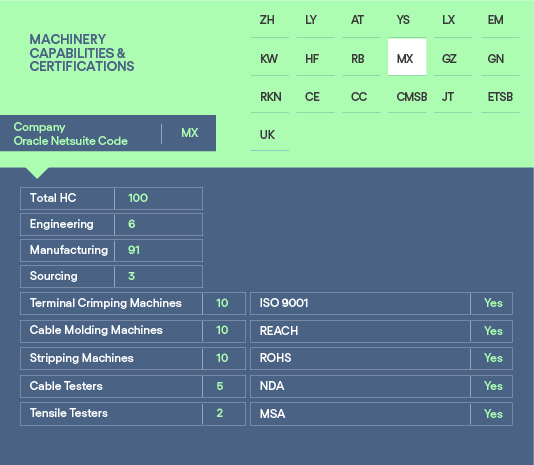Click the highlighted MX tab

(x=407, y=57)
